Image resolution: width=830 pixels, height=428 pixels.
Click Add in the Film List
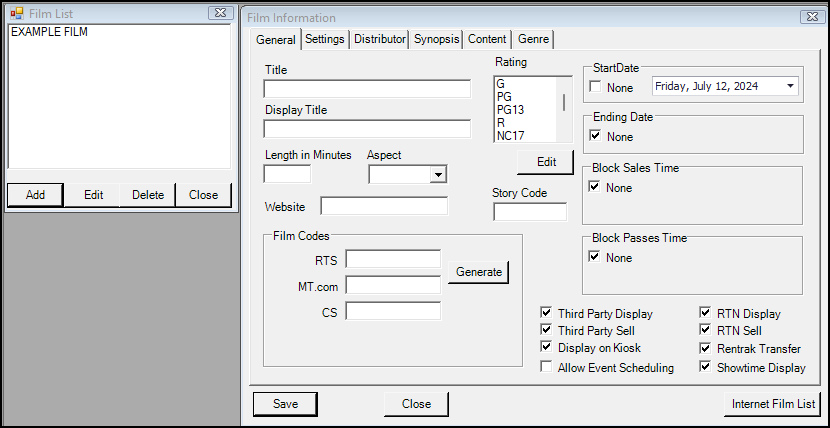35,195
